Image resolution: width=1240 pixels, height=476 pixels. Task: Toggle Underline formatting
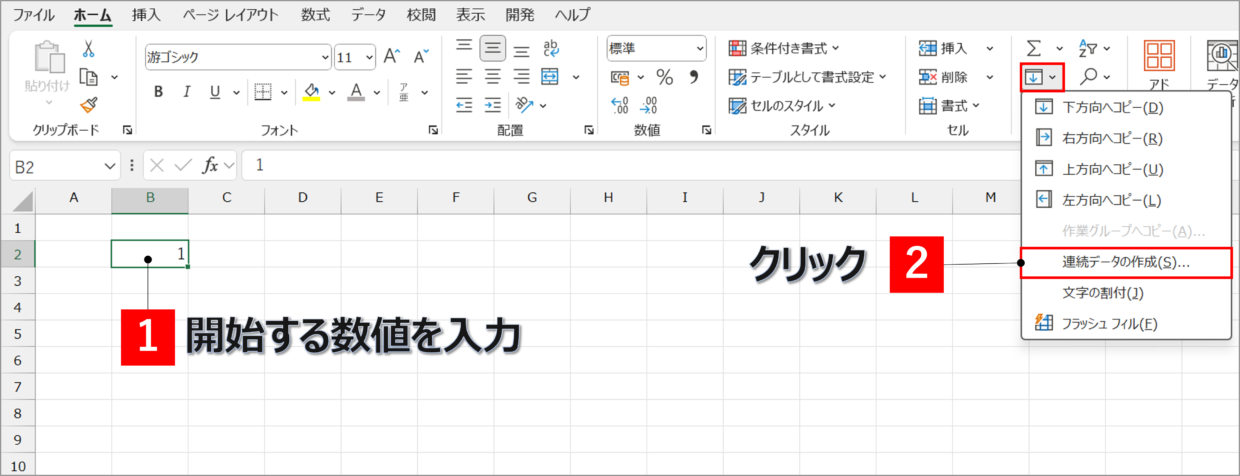[214, 92]
